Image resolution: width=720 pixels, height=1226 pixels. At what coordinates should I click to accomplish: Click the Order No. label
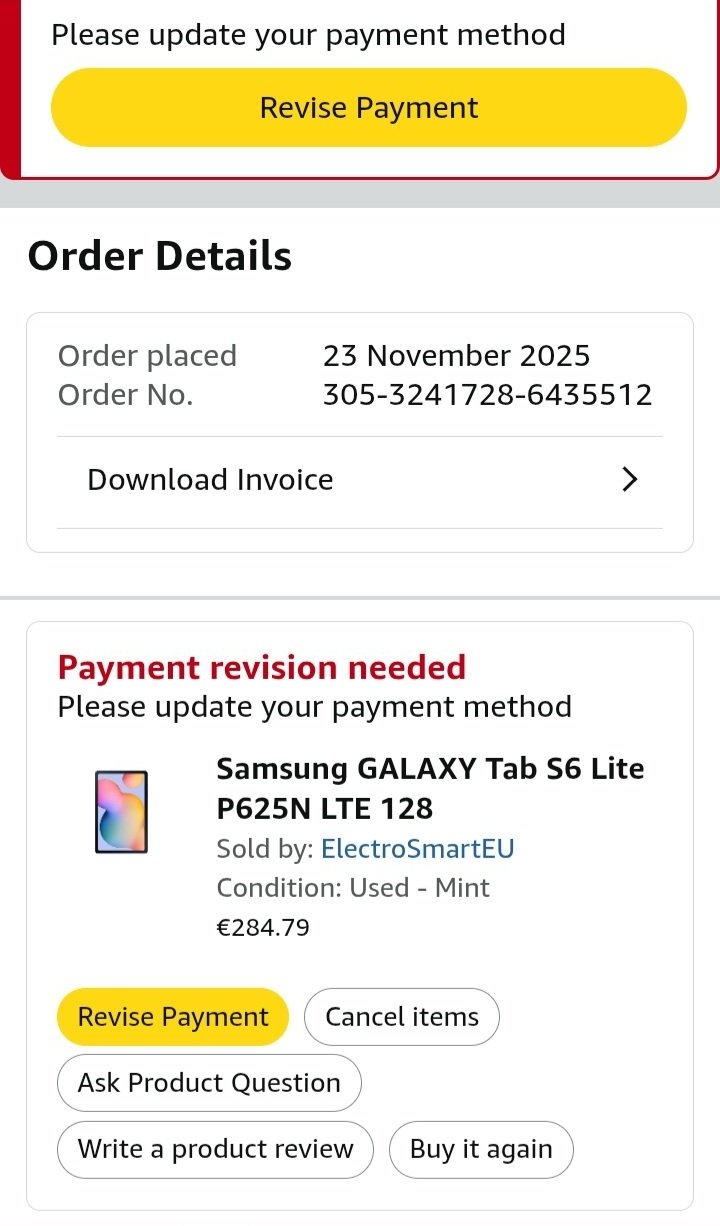[125, 395]
